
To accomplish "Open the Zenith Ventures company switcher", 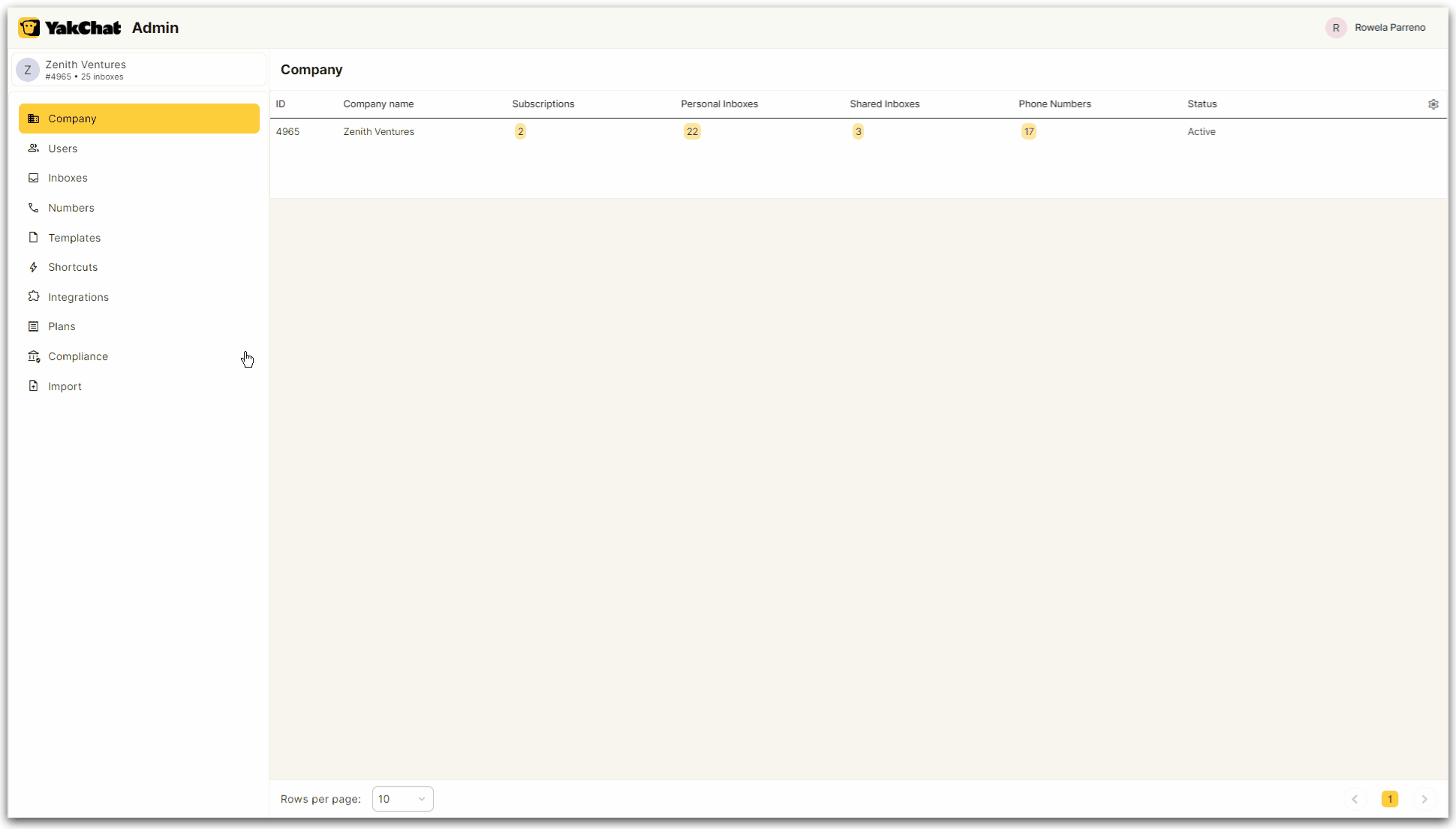I will click(139, 70).
